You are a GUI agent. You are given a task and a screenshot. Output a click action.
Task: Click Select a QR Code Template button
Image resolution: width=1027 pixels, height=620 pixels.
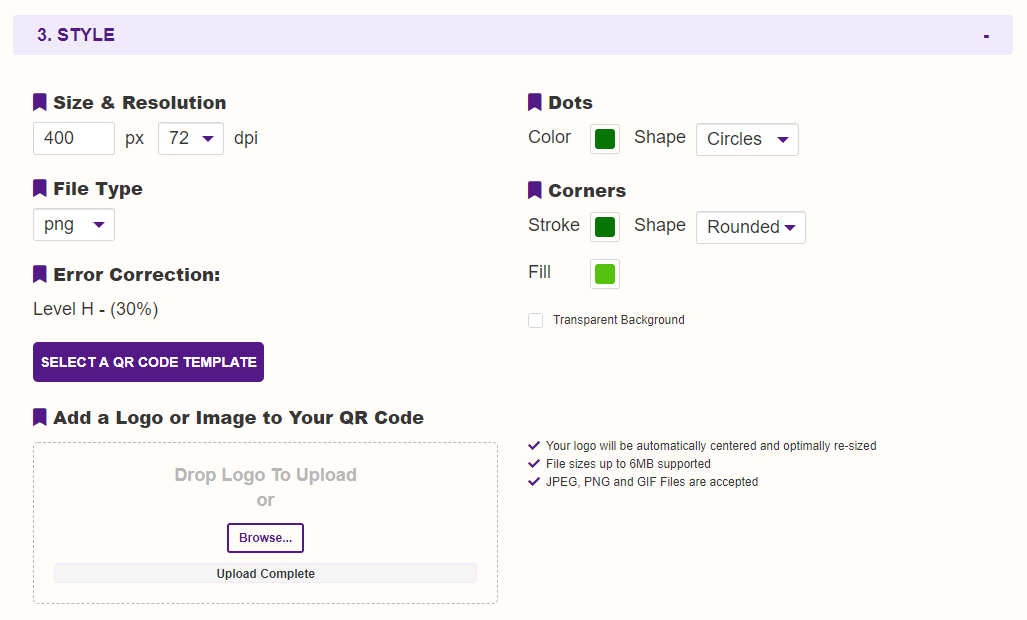pos(149,362)
